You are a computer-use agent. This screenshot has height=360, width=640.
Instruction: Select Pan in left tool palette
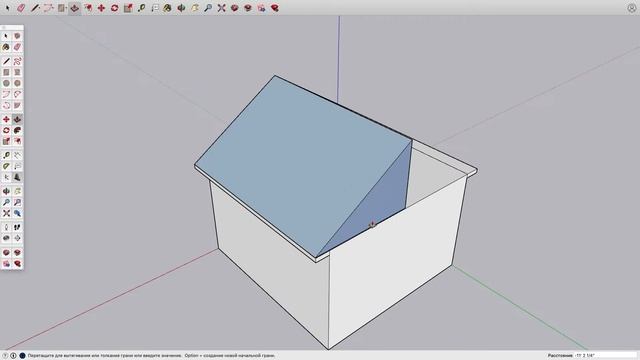click(17, 191)
